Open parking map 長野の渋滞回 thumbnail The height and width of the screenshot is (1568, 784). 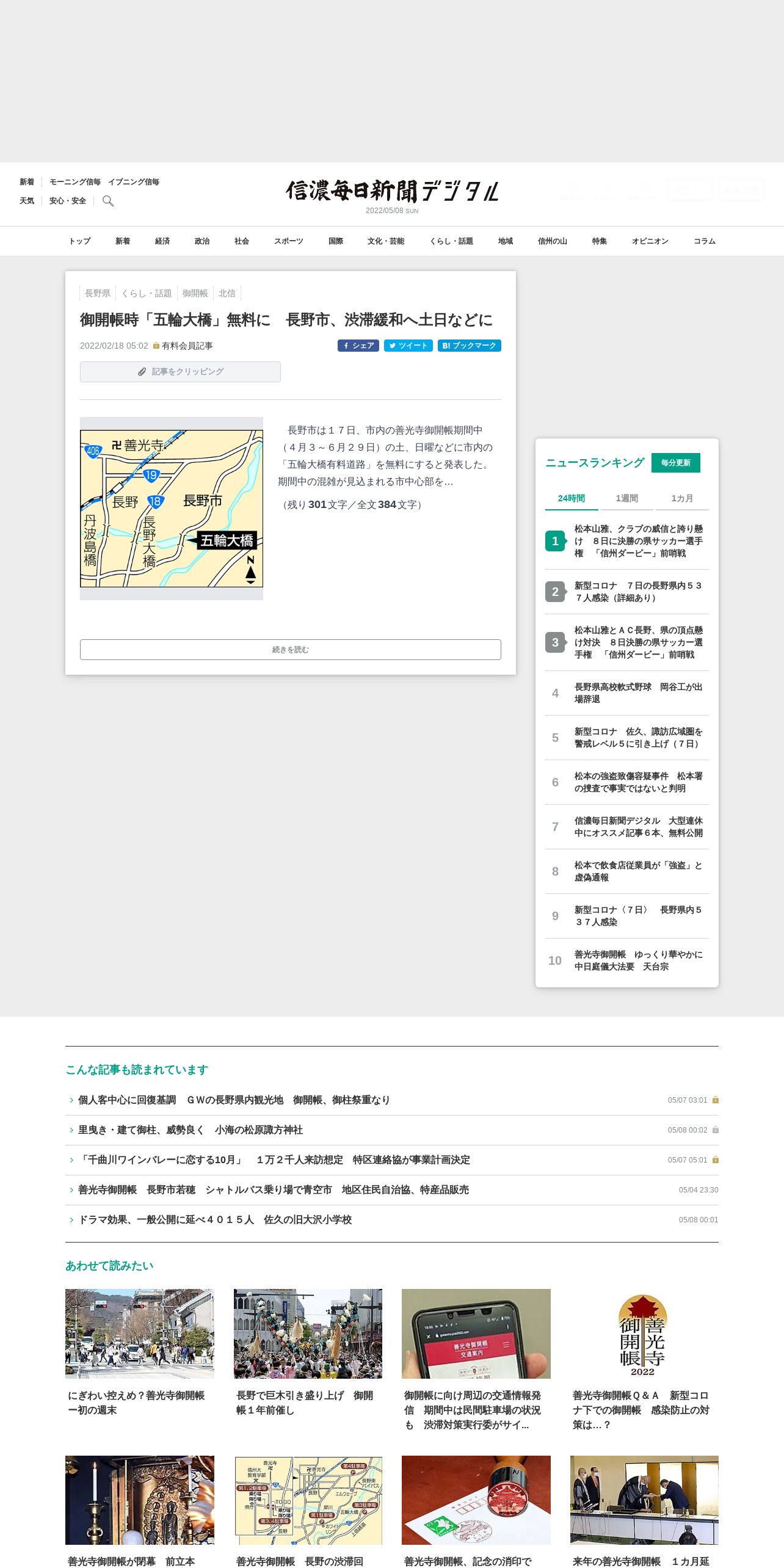click(308, 1500)
